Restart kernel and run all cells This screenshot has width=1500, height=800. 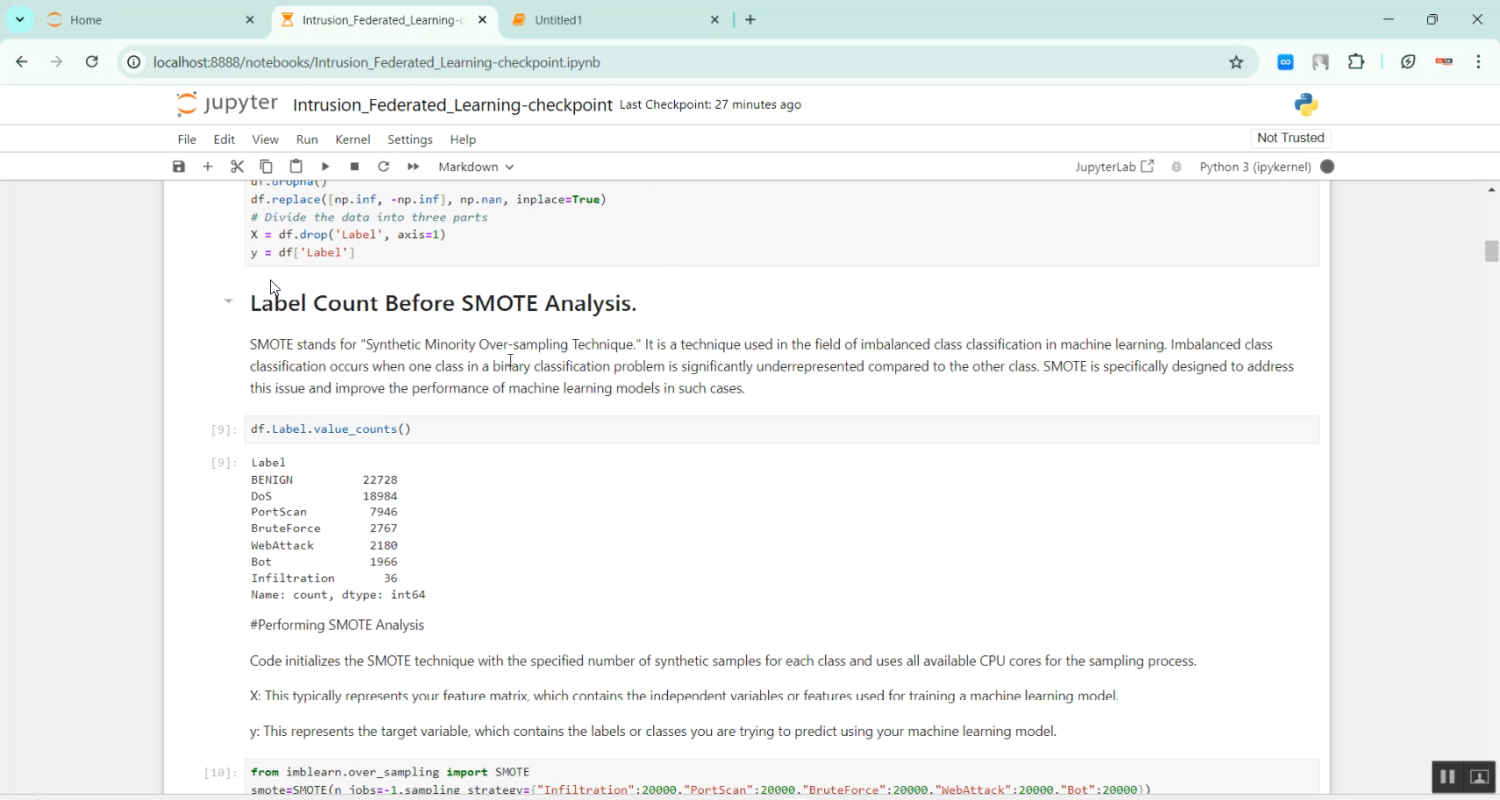coord(413,167)
